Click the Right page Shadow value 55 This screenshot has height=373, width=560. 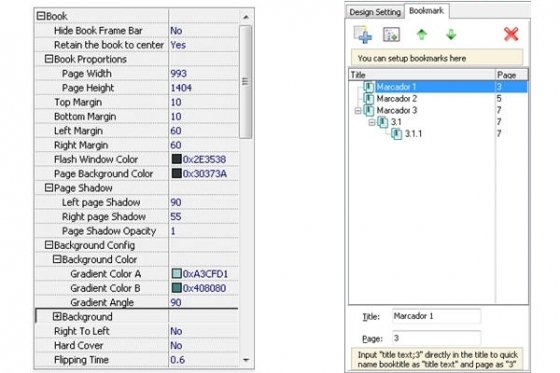(x=176, y=217)
